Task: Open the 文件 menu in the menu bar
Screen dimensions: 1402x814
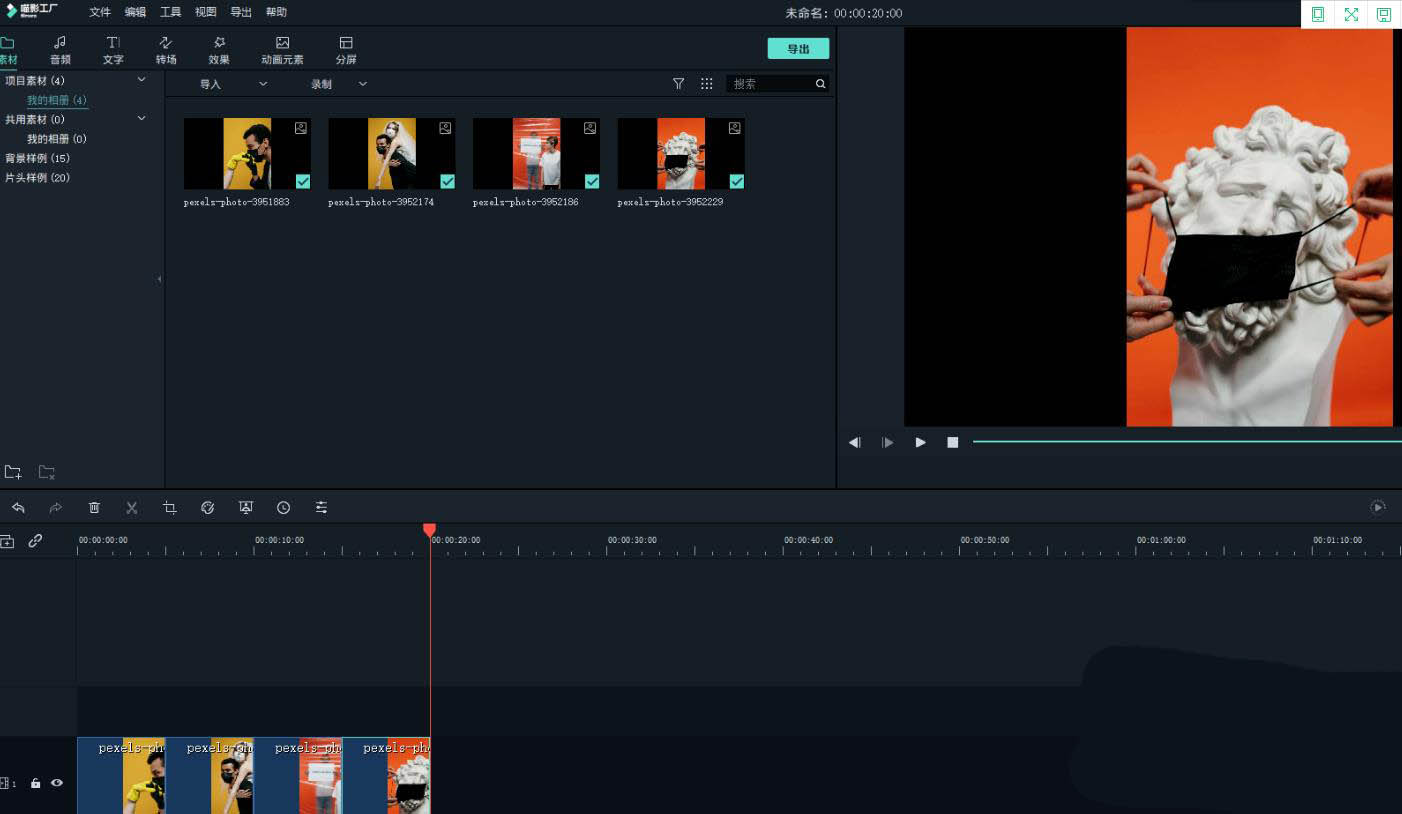Action: coord(100,12)
